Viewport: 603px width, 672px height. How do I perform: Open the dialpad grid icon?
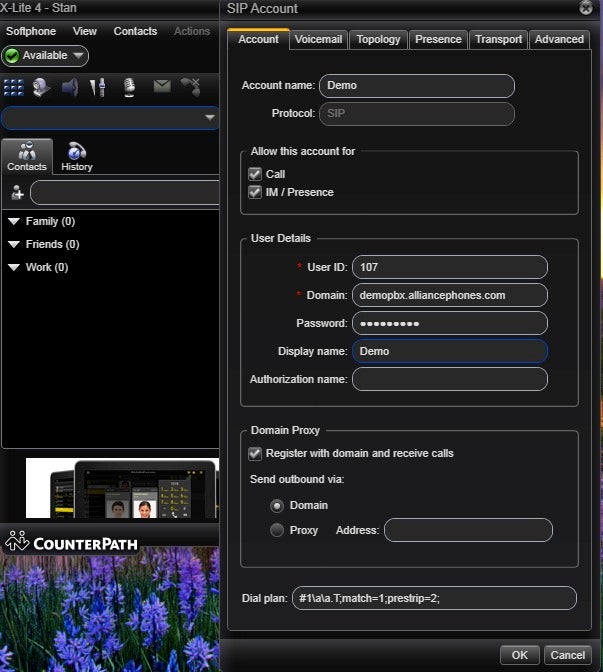14,87
